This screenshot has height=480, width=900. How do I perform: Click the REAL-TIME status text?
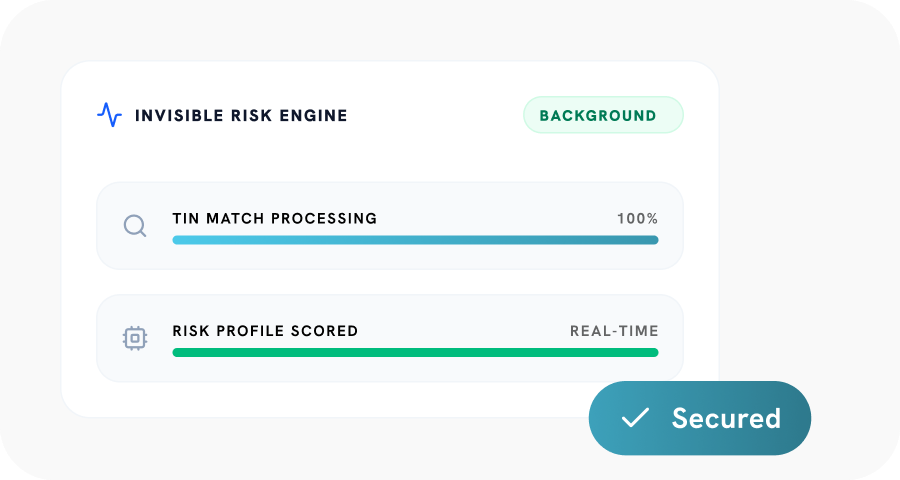(x=614, y=331)
